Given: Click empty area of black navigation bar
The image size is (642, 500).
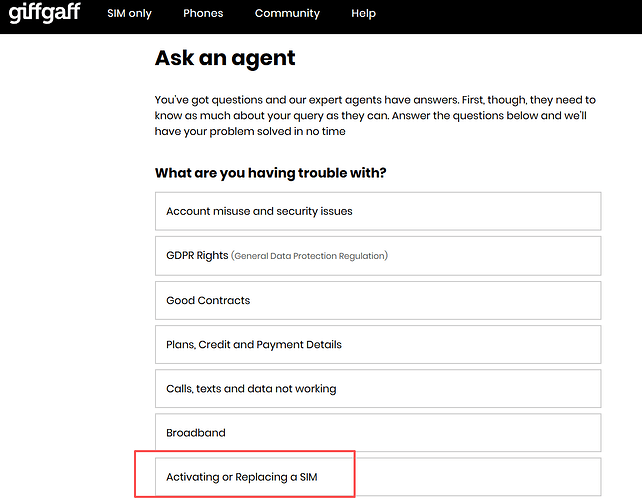Looking at the screenshot, I should tap(508, 16).
